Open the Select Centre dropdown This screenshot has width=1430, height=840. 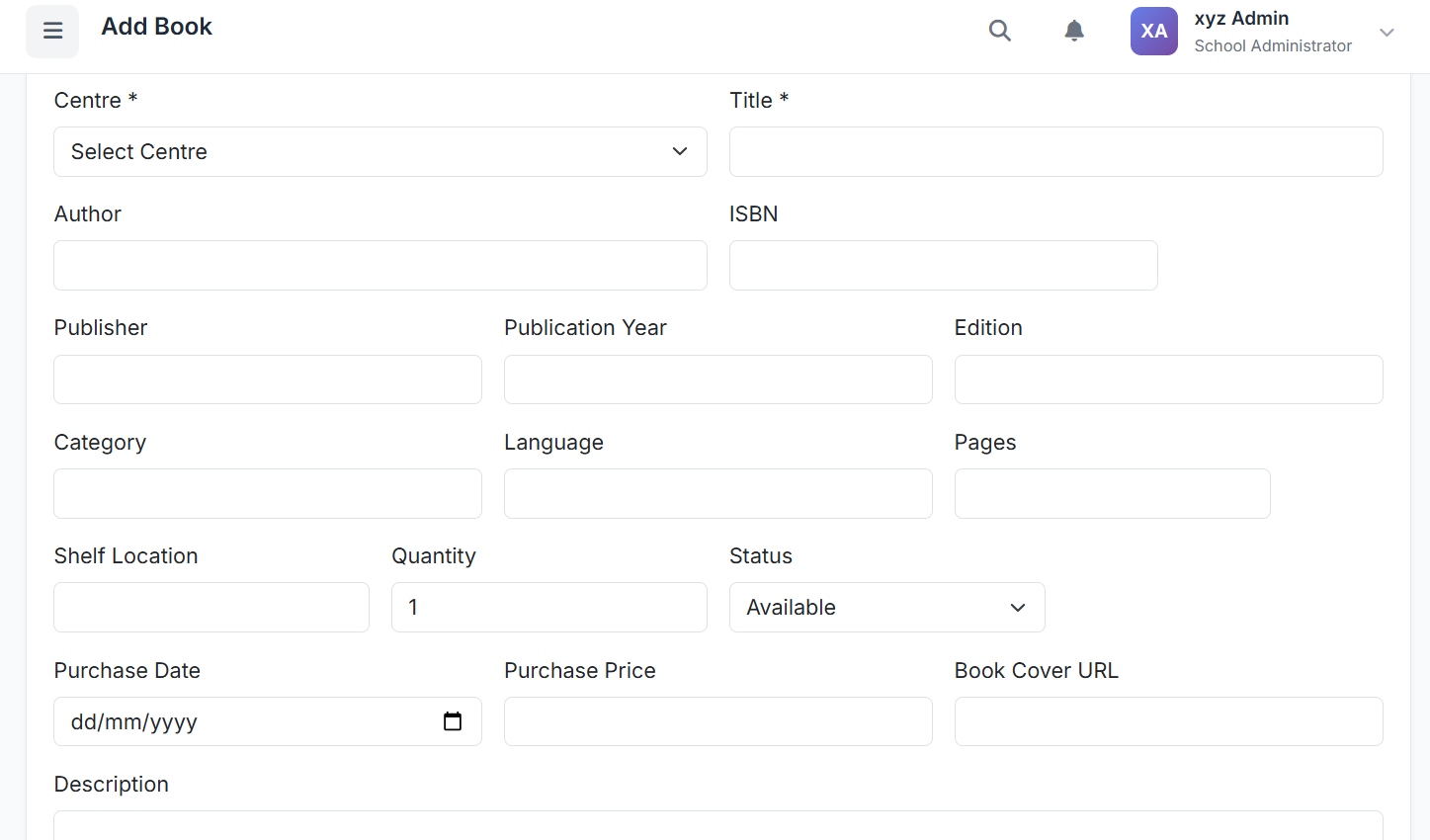[x=379, y=152]
